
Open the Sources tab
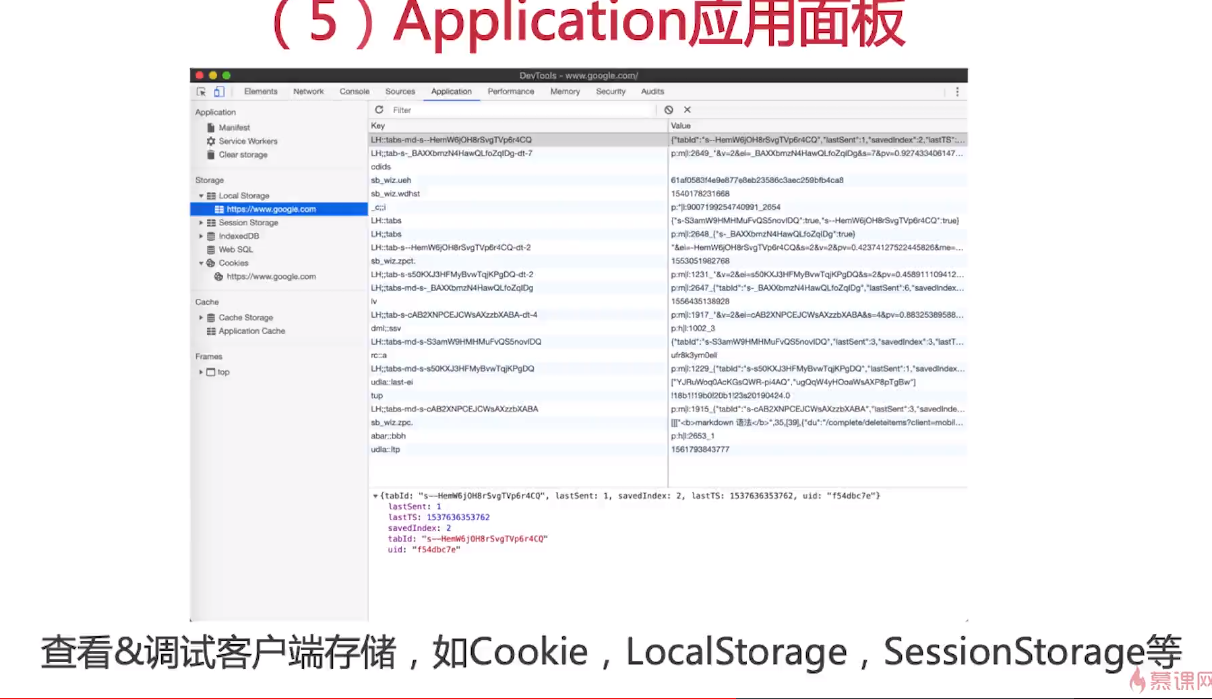(x=400, y=92)
